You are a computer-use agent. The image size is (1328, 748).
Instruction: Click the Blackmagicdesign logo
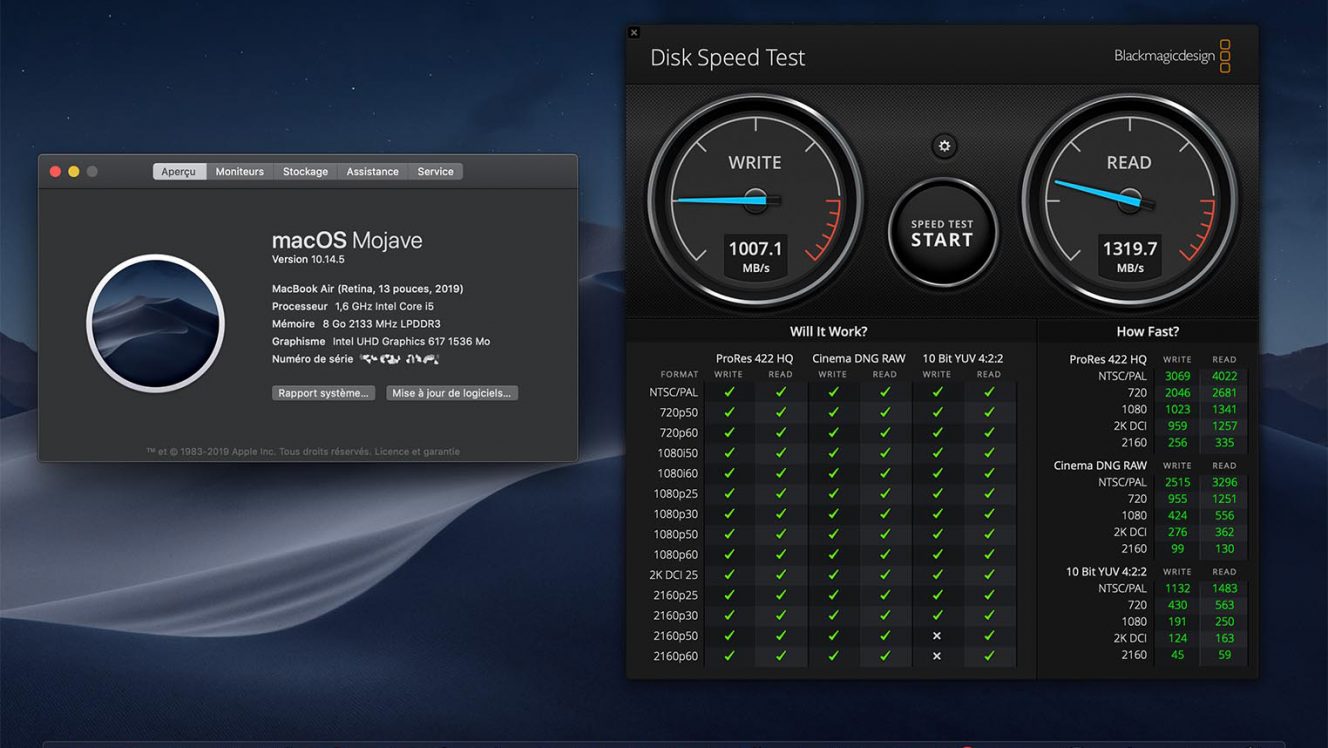point(1172,56)
